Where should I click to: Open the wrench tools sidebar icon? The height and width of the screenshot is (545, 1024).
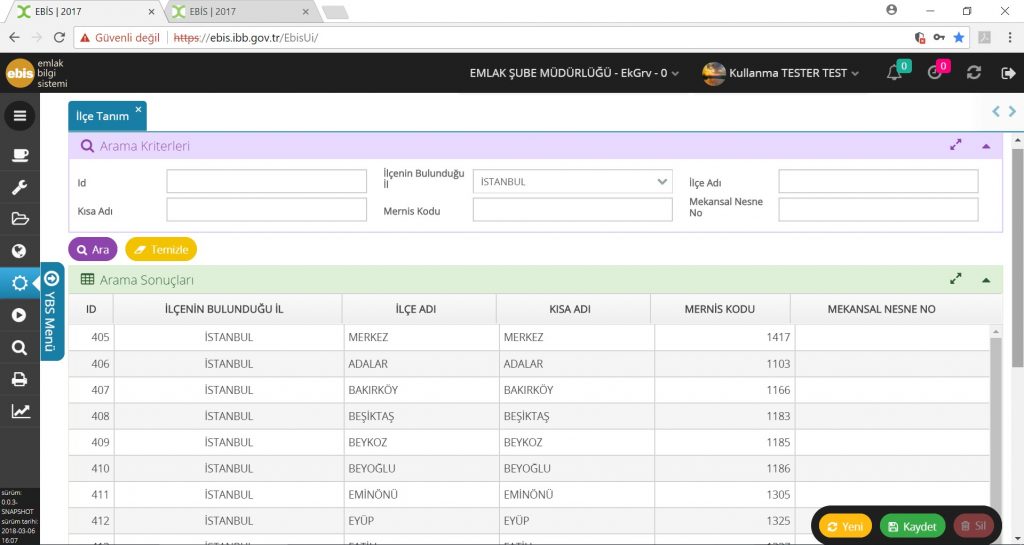[20, 187]
